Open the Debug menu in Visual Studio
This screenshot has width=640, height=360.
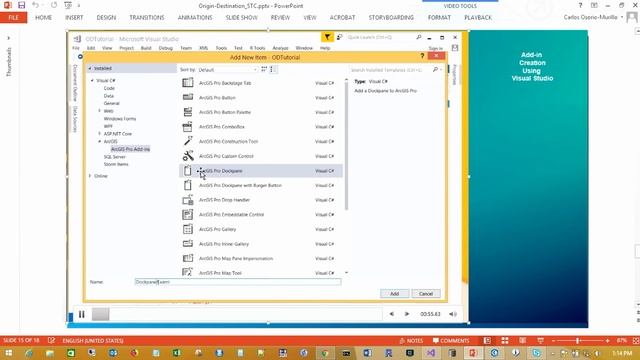tap(165, 48)
